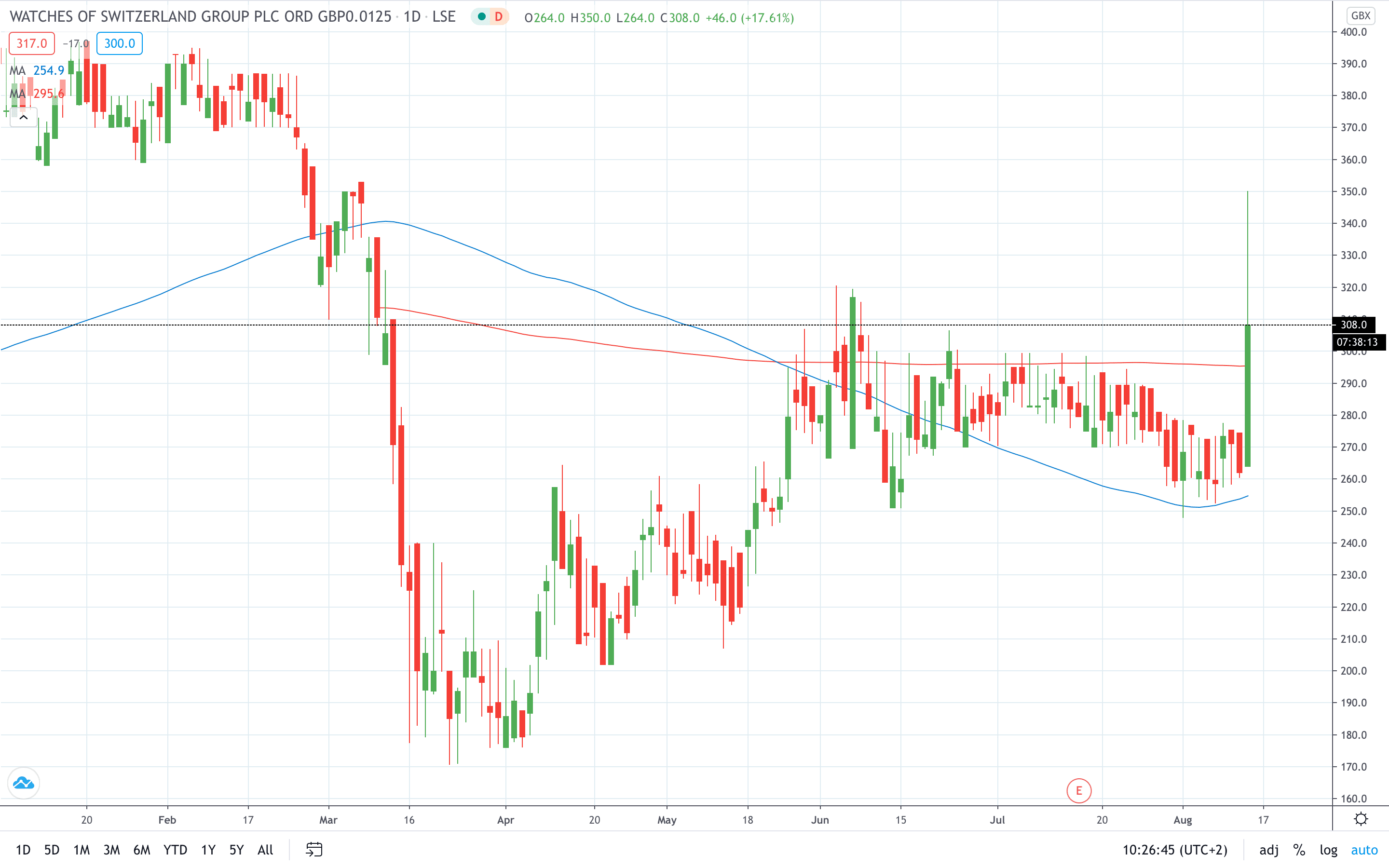Select the 6M time range
The image size is (1389, 868).
142,850
